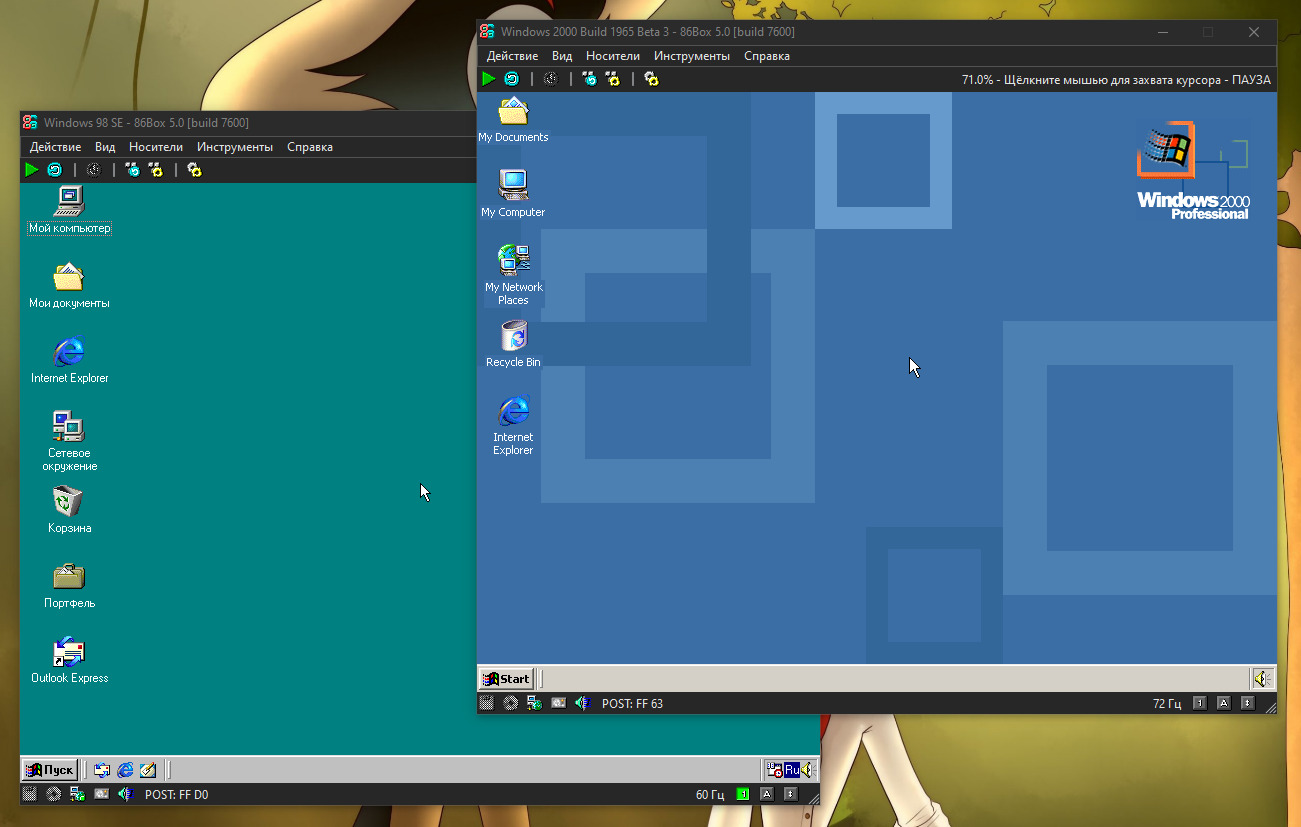Select the Мои документы desktop icon
This screenshot has height=827, width=1301.
69,285
